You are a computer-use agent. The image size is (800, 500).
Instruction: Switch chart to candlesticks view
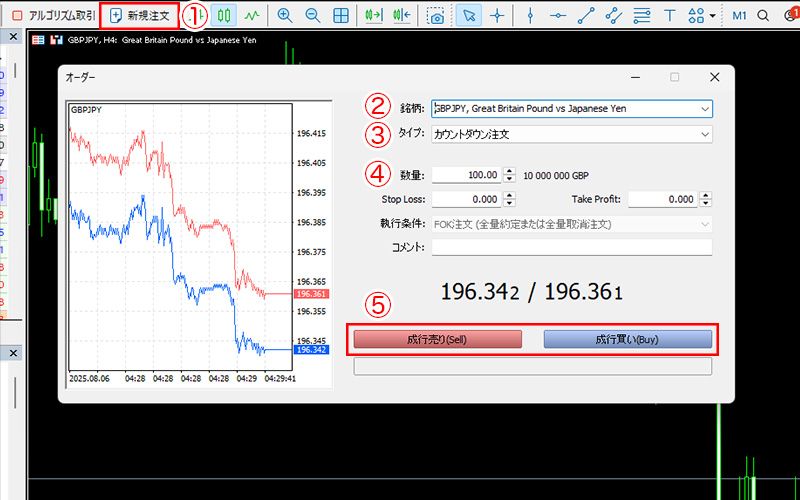224,16
